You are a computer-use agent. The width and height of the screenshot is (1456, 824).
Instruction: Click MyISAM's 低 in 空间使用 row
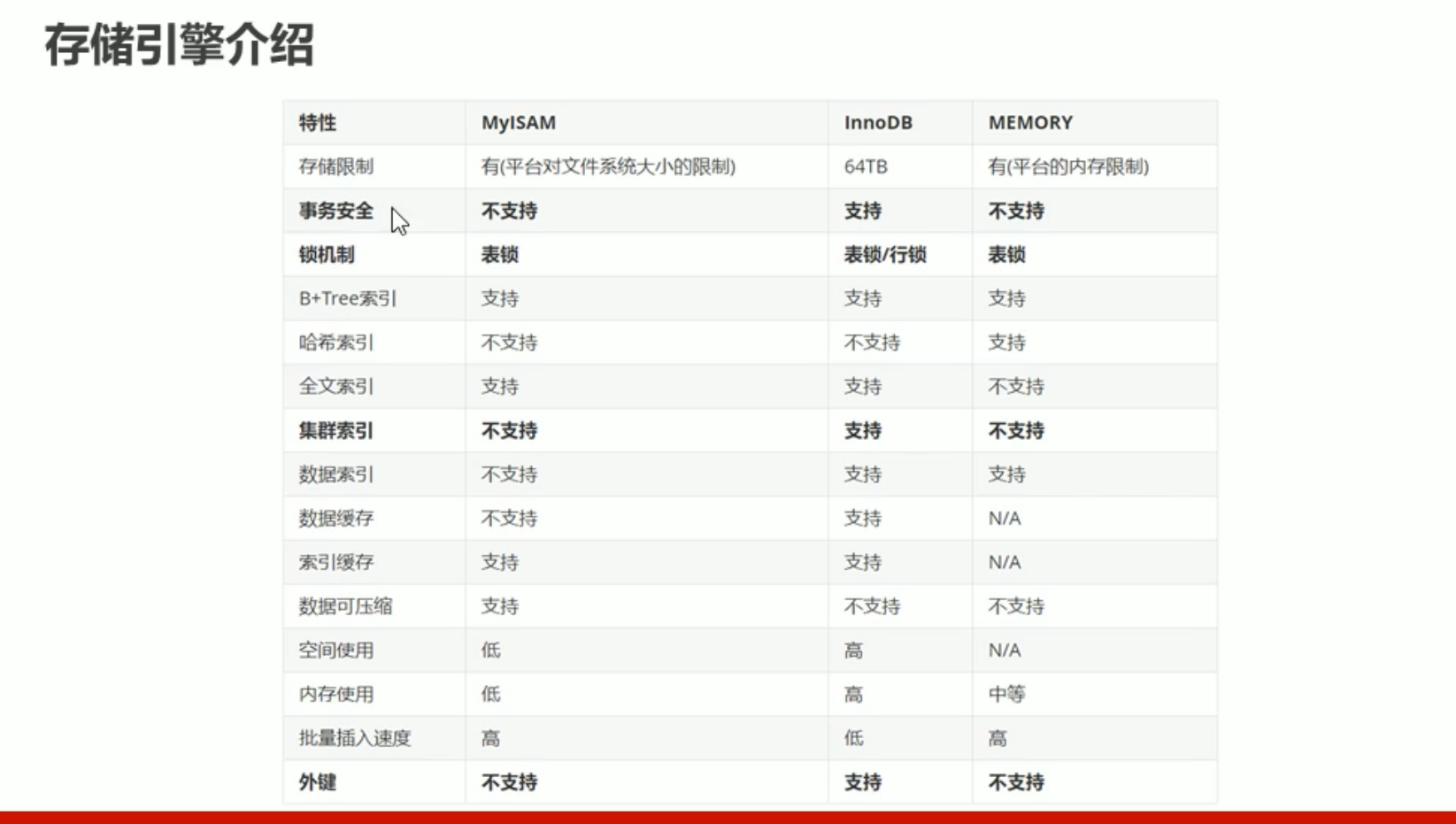click(491, 650)
